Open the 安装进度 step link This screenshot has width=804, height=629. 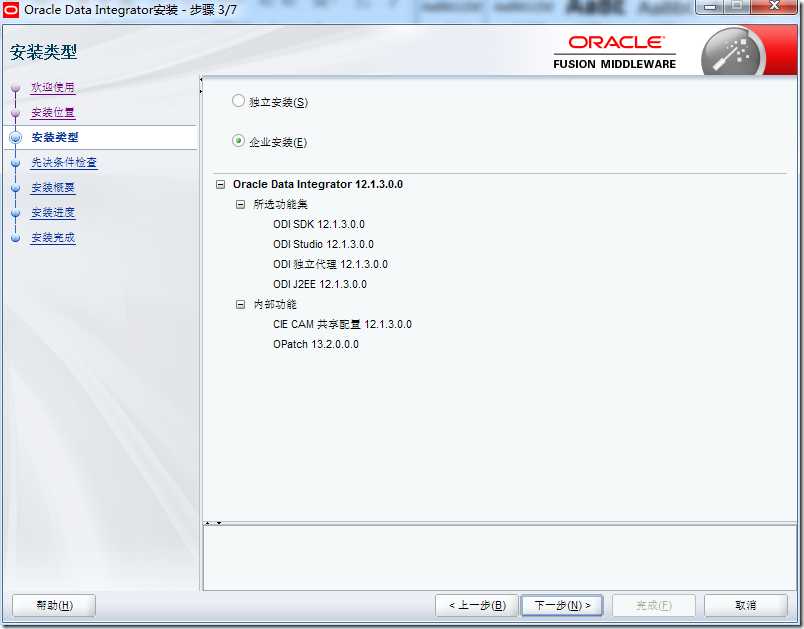(x=53, y=213)
